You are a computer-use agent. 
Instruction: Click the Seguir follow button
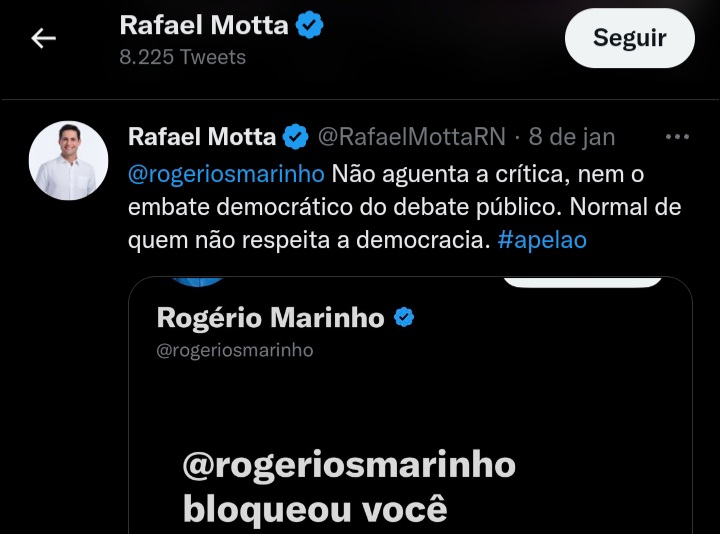click(x=630, y=38)
